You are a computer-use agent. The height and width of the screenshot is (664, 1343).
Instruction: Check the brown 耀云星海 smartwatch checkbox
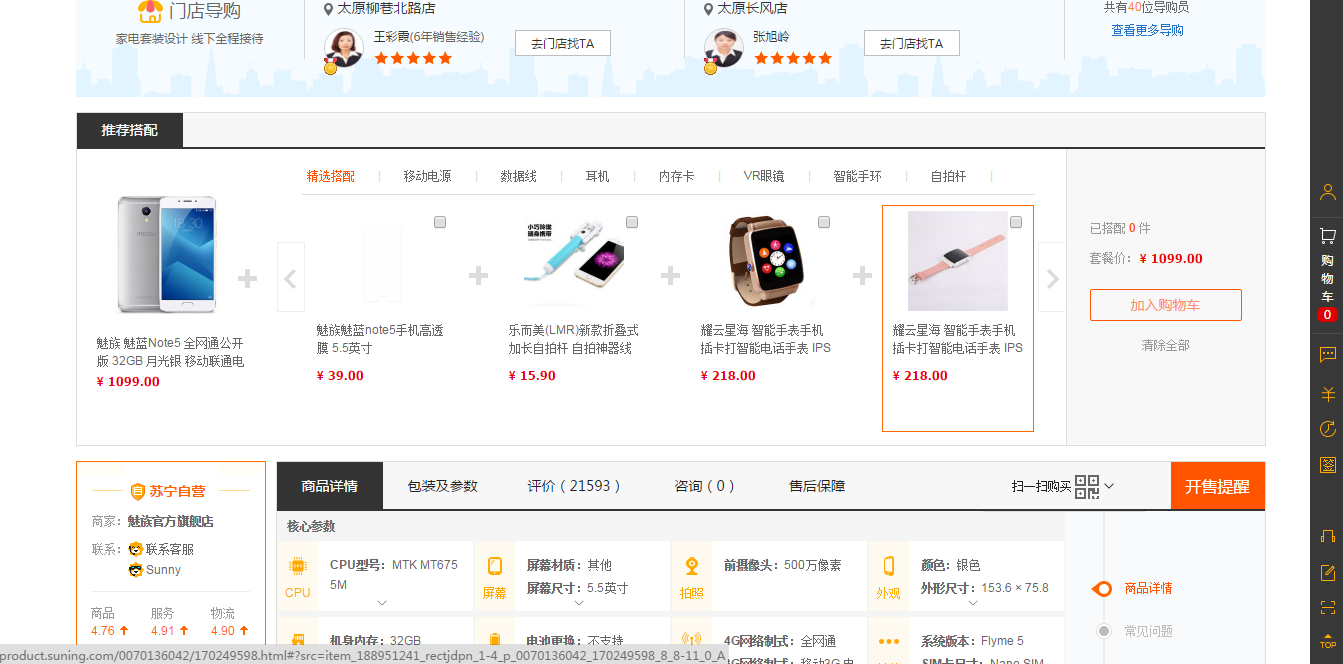point(824,222)
